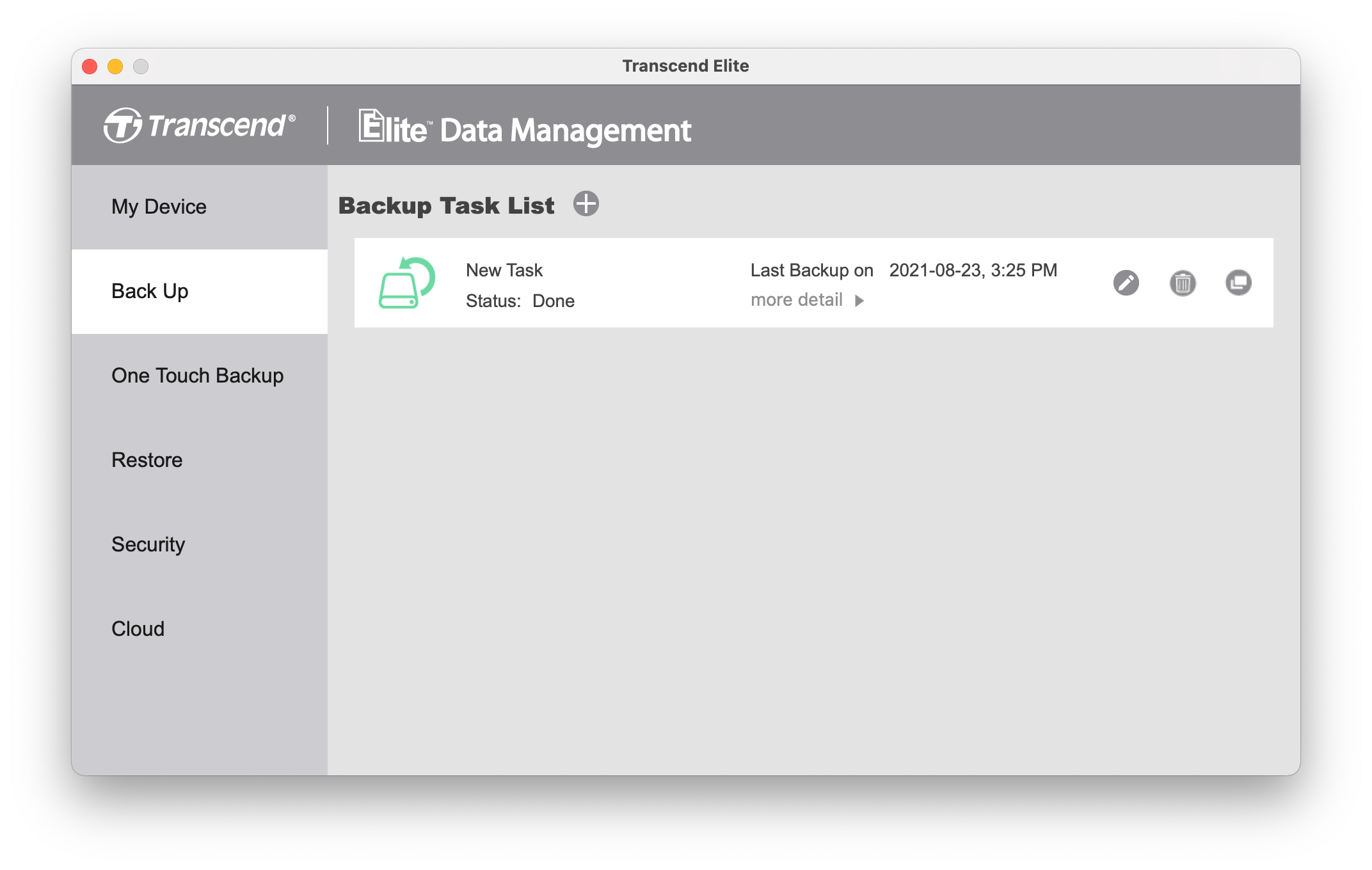Expand more detail arrow for New Task

(x=859, y=301)
